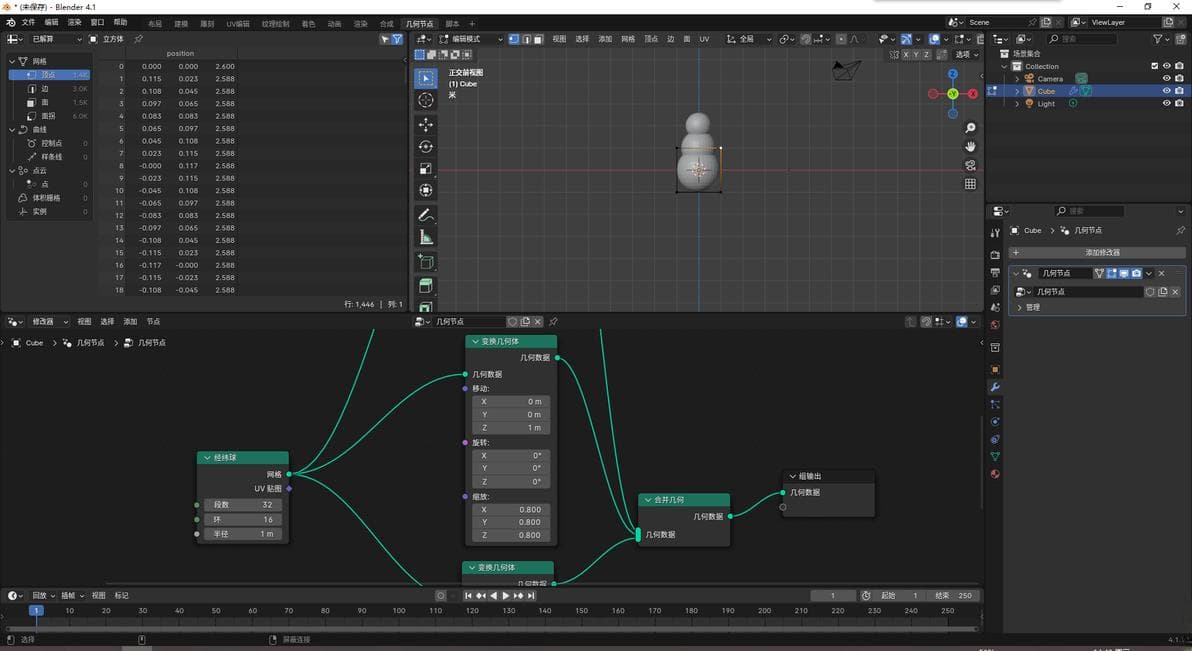Open the Render properties tab

(x=995, y=255)
